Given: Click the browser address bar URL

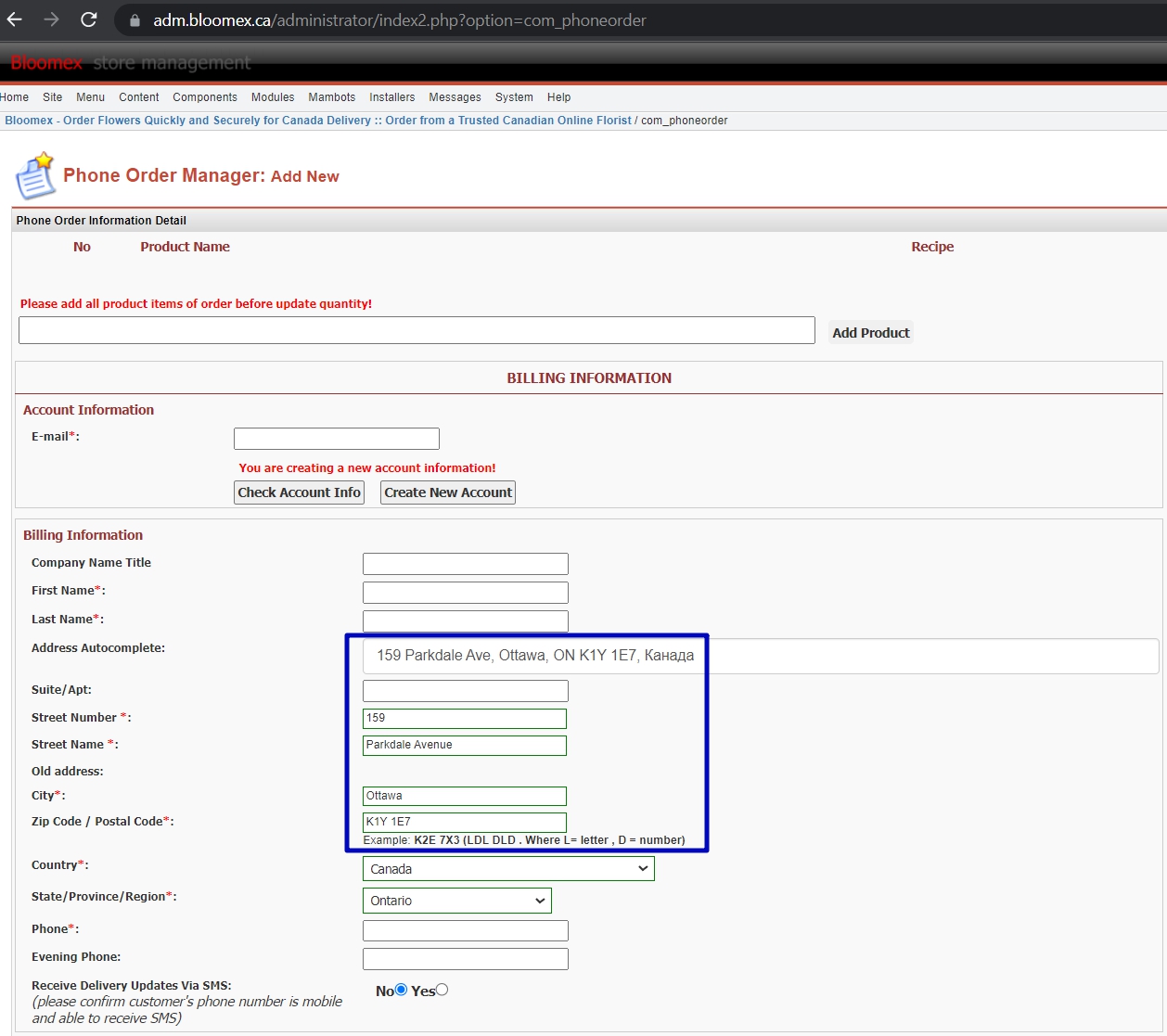Looking at the screenshot, I should click(x=400, y=20).
